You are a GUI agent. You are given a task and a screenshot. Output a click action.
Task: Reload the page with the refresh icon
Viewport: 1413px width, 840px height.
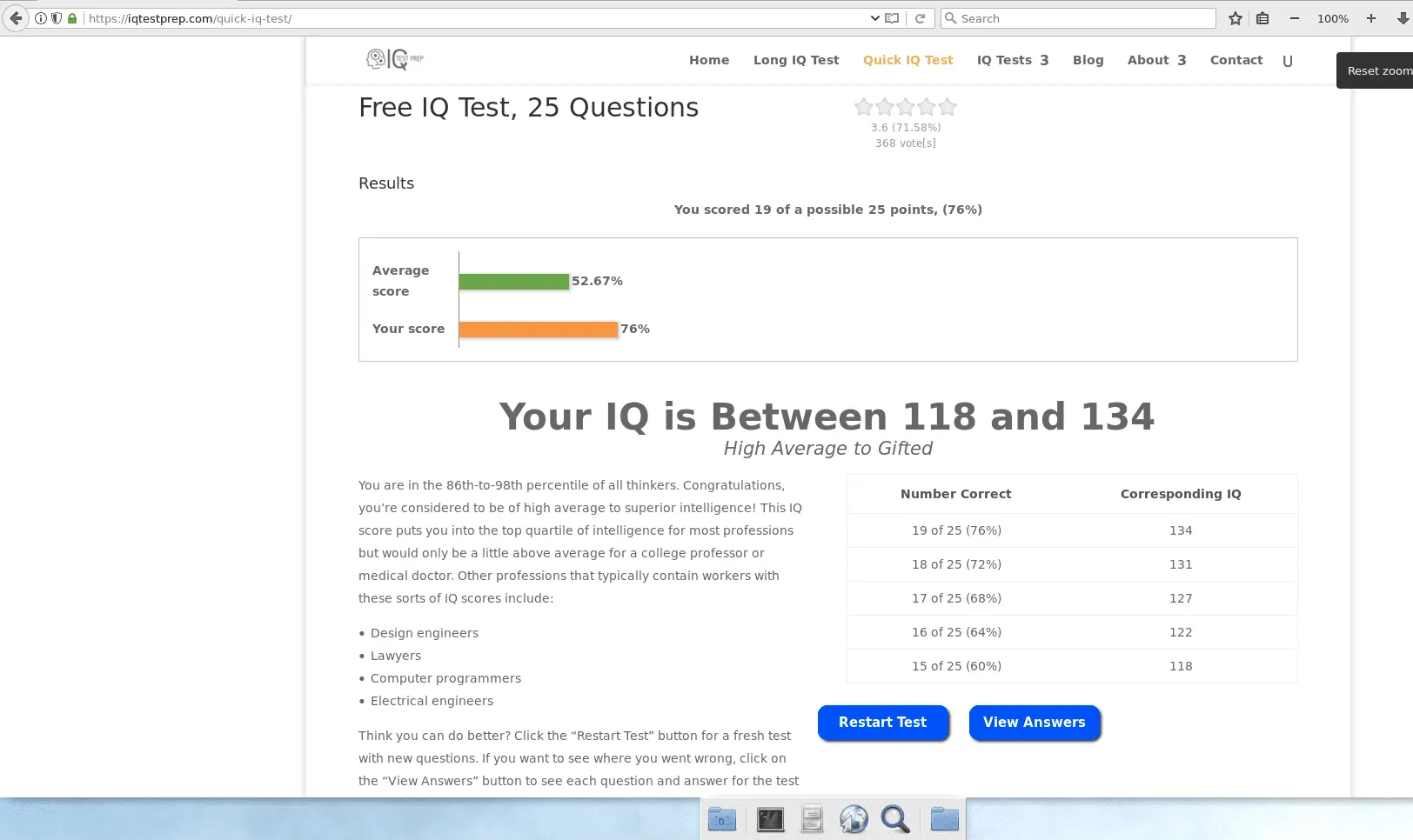coord(921,17)
